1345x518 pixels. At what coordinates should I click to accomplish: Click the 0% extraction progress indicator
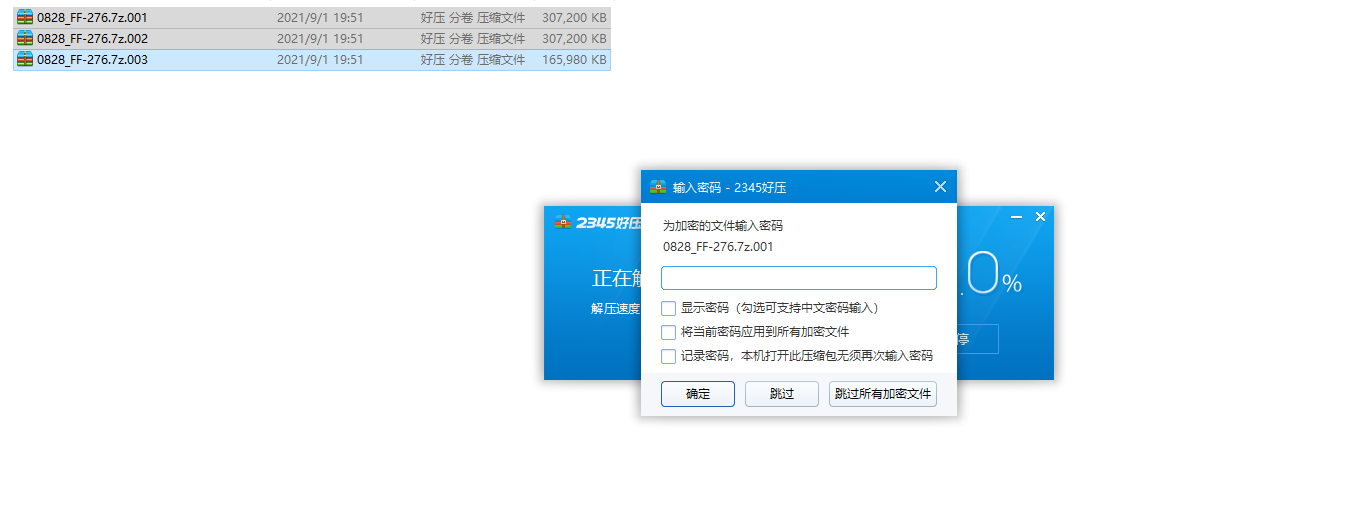pos(990,275)
